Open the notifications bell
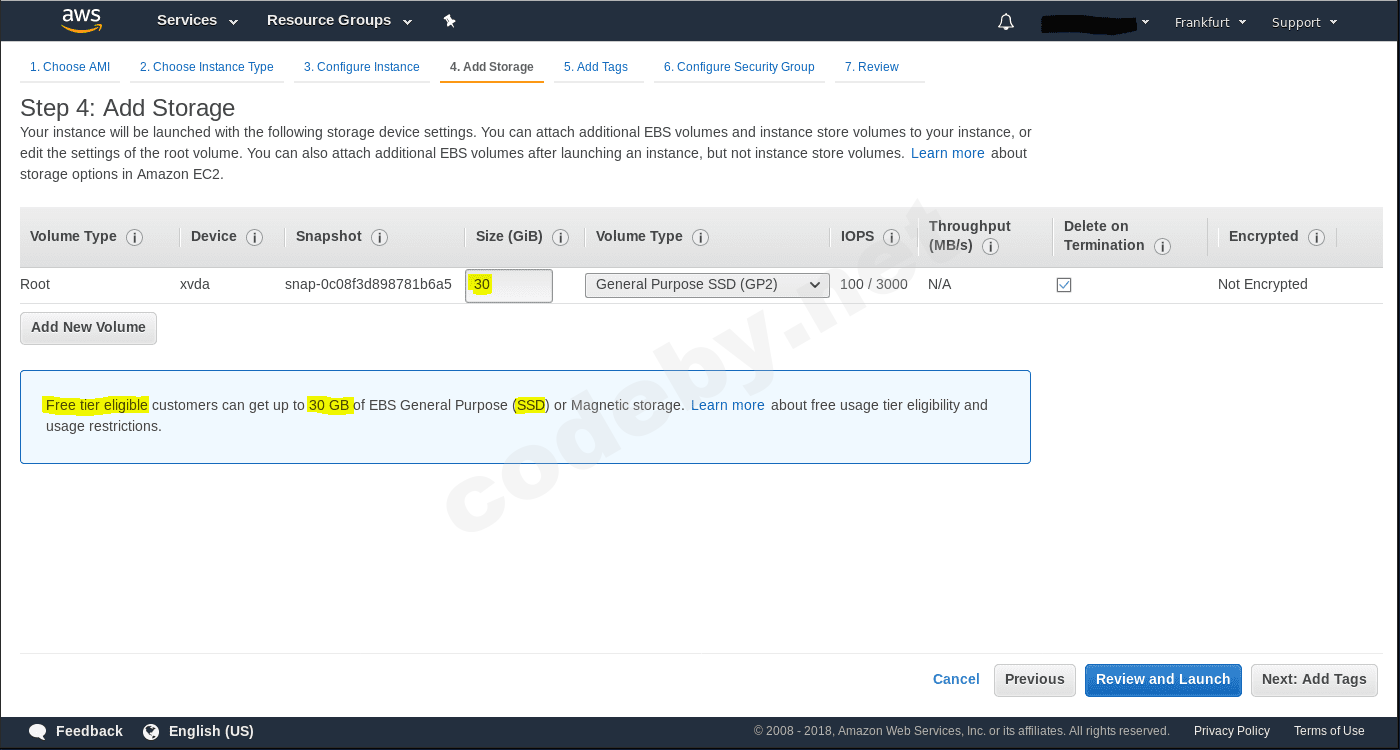Screen dimensions: 1400x750 pos(1005,20)
